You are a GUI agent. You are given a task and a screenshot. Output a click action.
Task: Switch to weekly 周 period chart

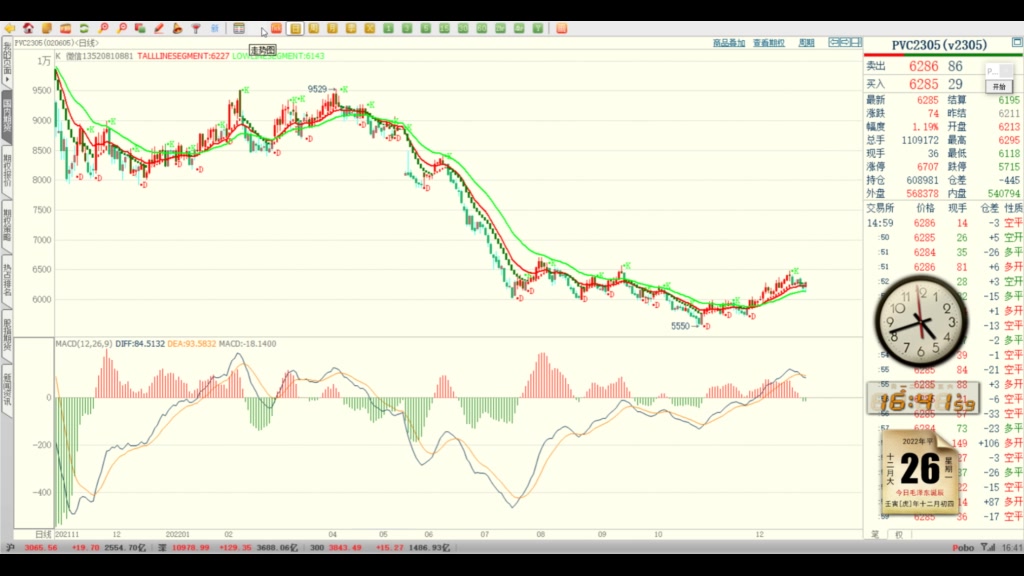click(314, 29)
